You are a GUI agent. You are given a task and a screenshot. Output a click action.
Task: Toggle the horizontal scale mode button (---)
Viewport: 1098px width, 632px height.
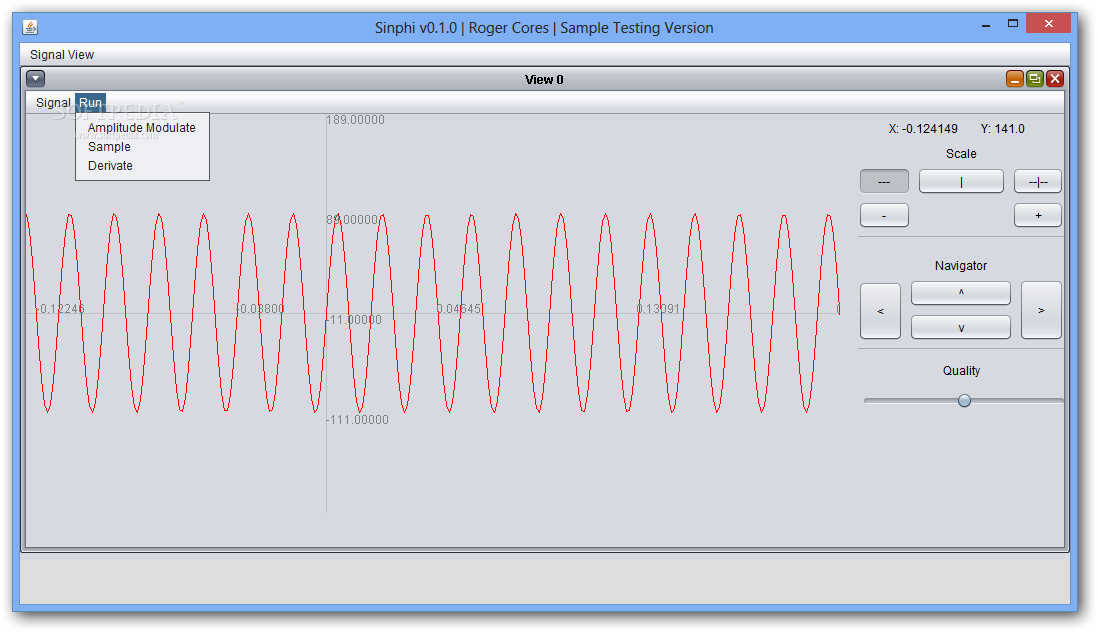884,181
